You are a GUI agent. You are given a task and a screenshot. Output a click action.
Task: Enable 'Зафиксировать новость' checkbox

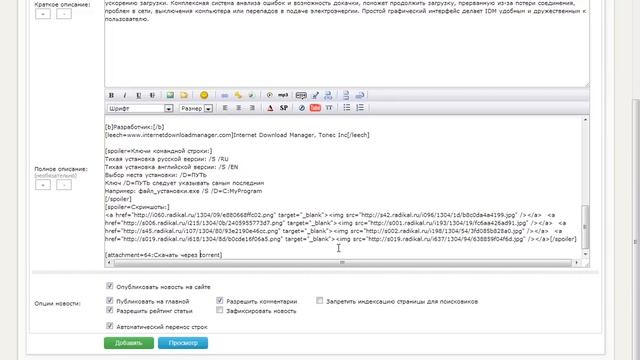coord(220,310)
